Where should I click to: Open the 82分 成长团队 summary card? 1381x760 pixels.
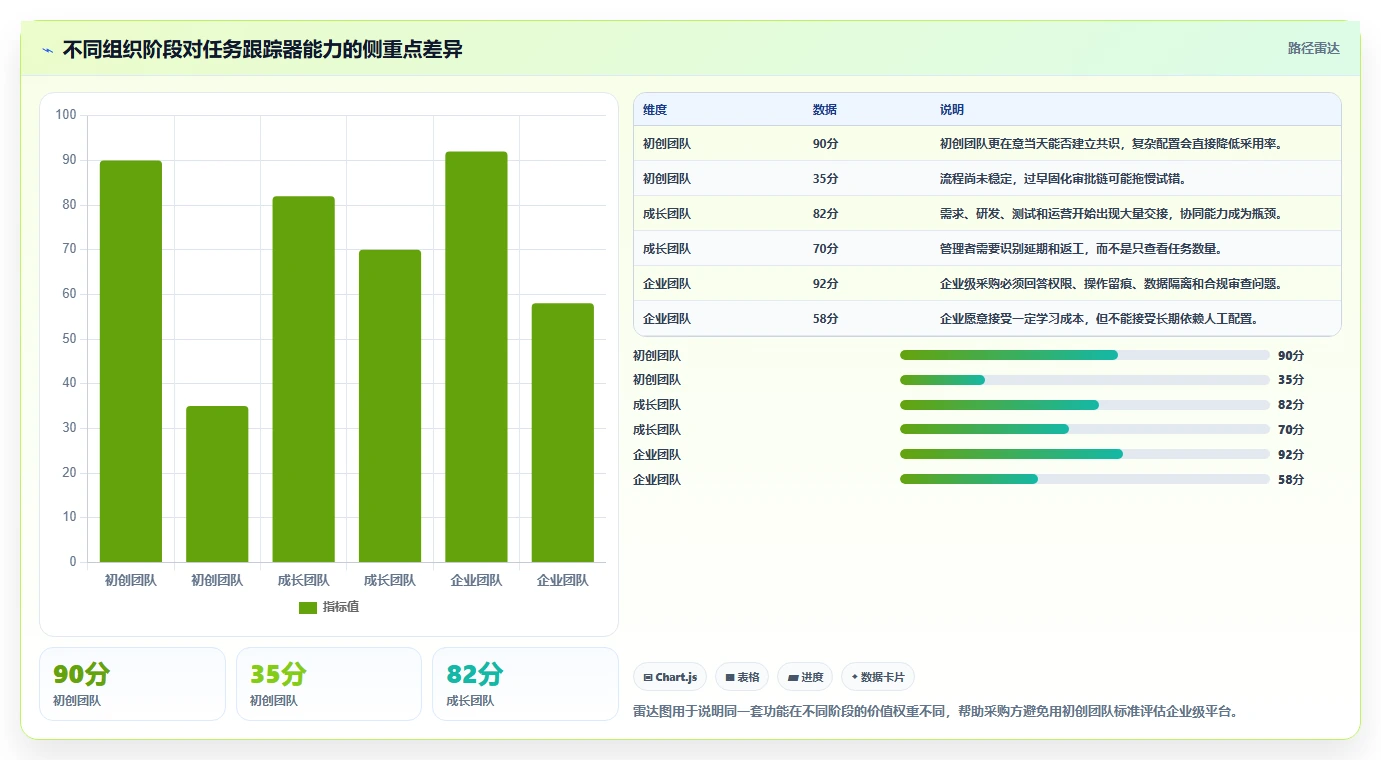coord(525,684)
